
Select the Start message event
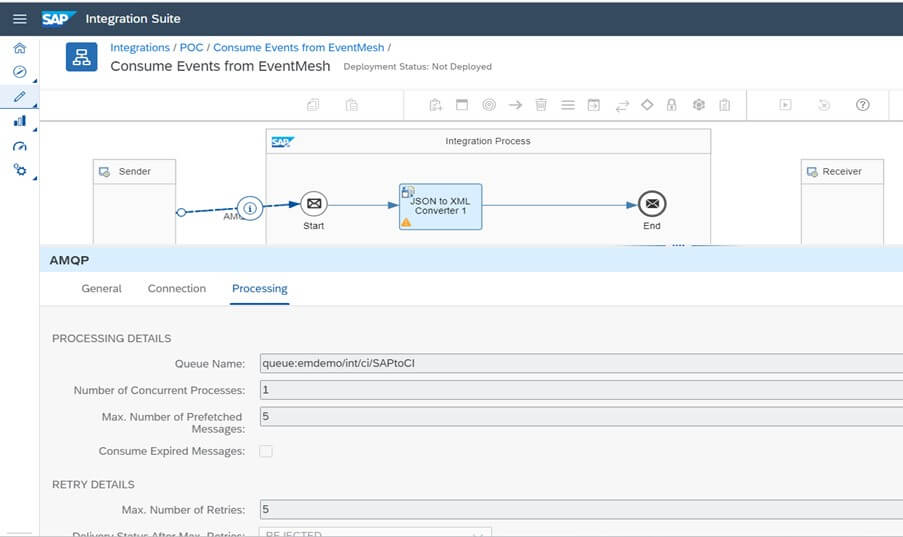point(314,204)
